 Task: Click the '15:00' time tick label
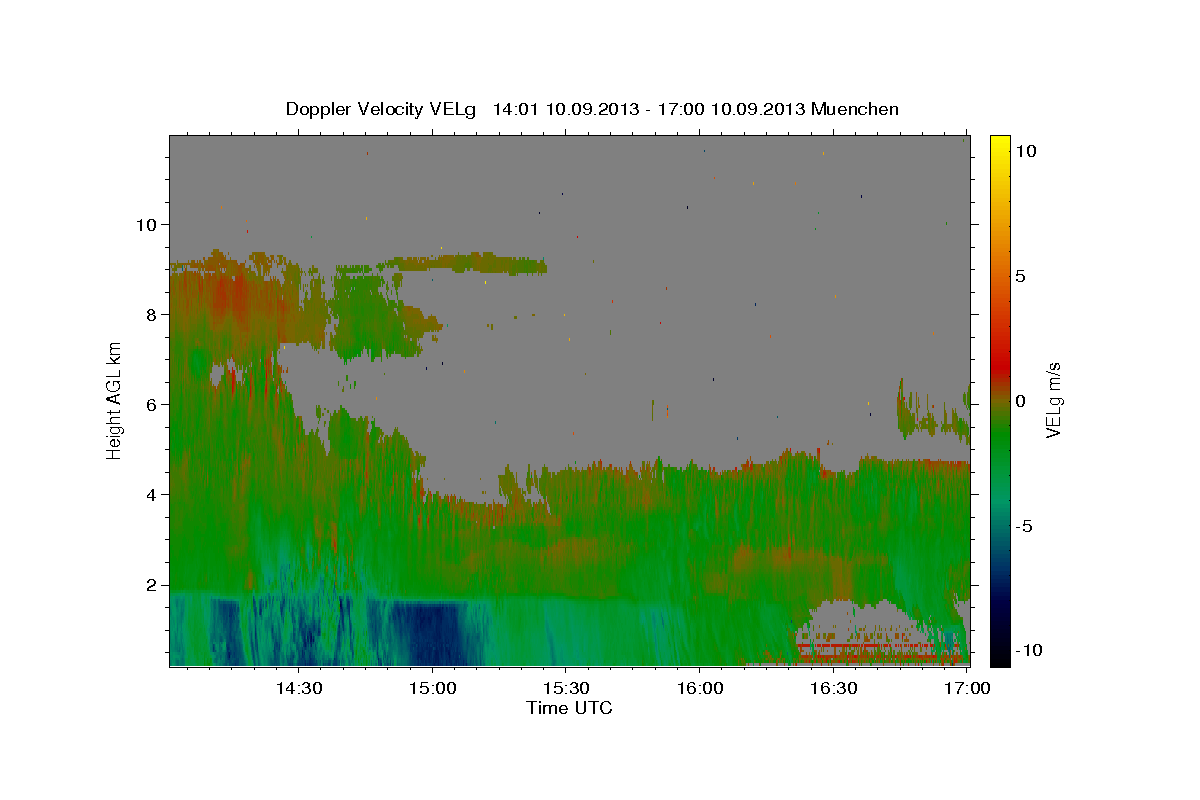(x=432, y=688)
